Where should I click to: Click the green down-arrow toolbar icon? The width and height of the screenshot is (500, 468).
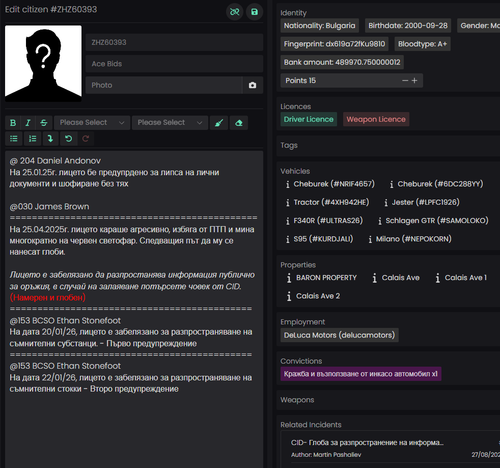pyautogui.click(x=50, y=139)
